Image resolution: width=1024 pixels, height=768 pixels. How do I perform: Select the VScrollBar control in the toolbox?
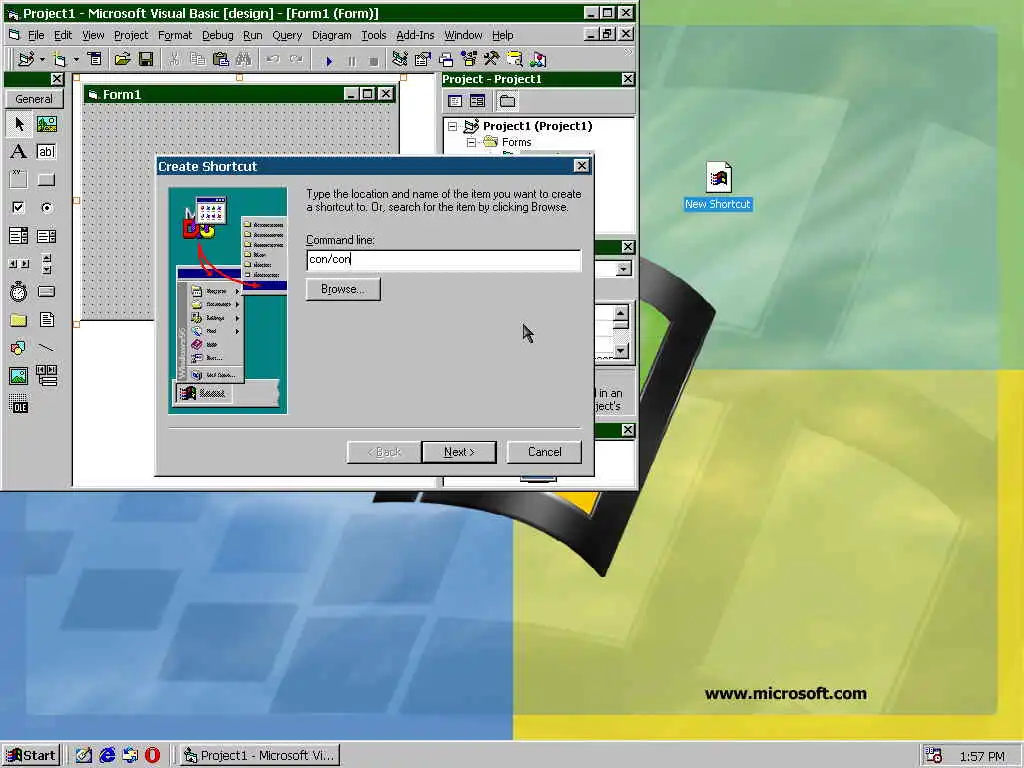[x=46, y=263]
